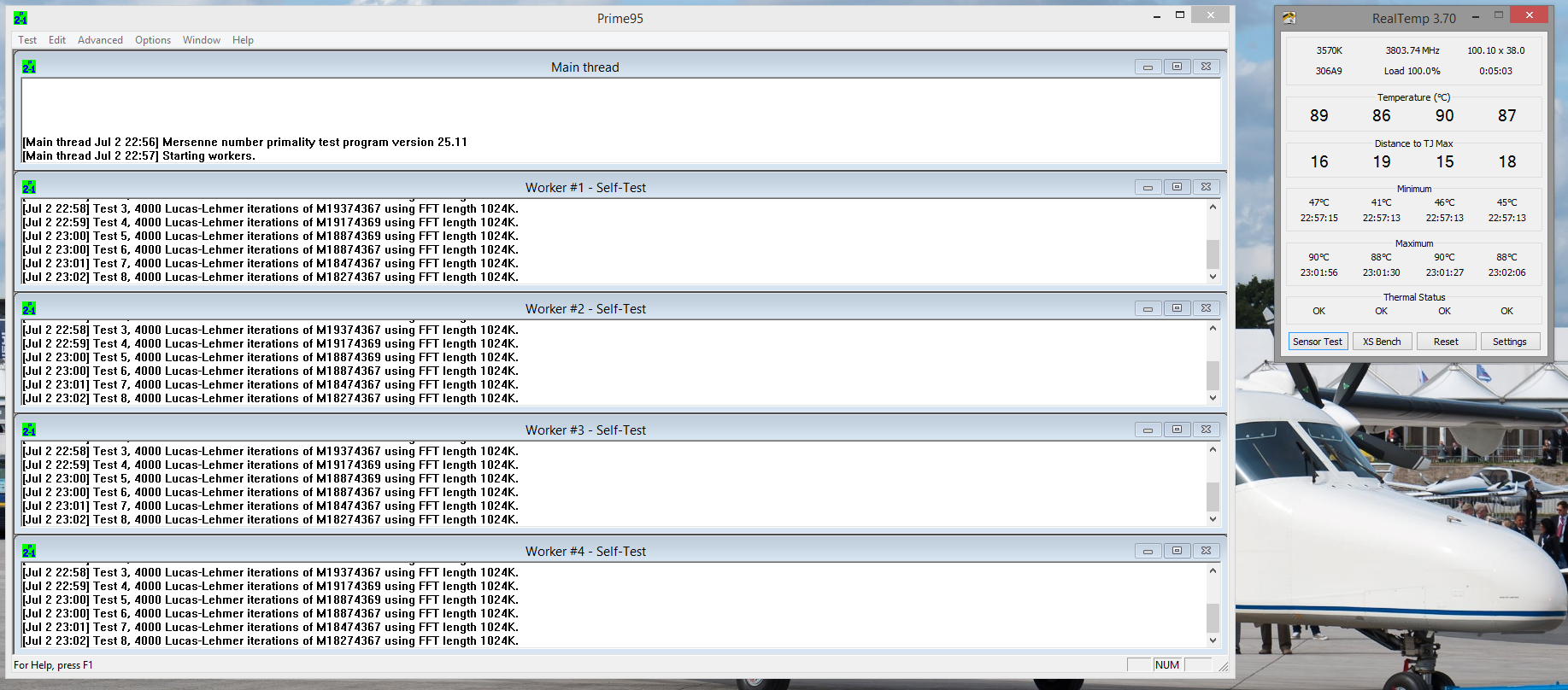Click the Main thread window icon

tap(29, 67)
